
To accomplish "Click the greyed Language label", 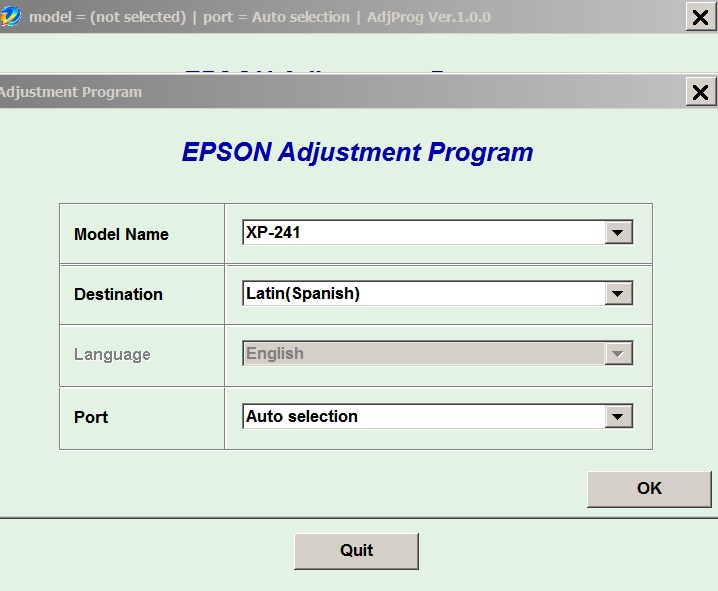I will coord(112,354).
